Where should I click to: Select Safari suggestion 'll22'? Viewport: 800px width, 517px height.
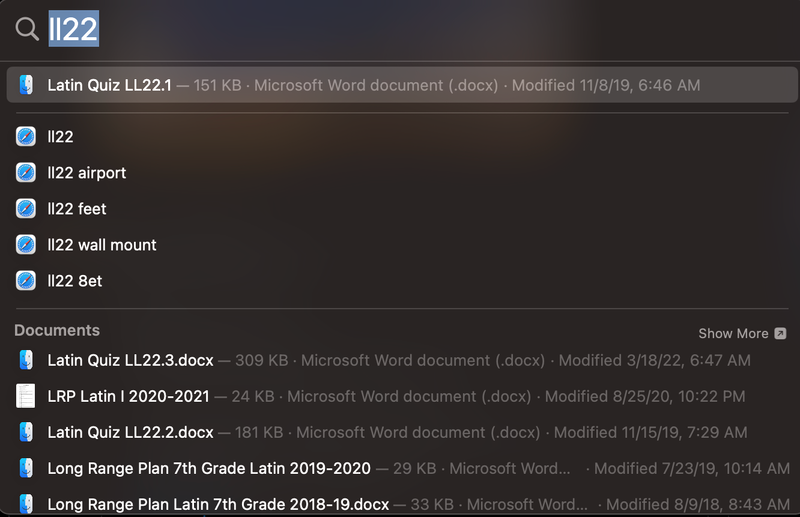402,137
